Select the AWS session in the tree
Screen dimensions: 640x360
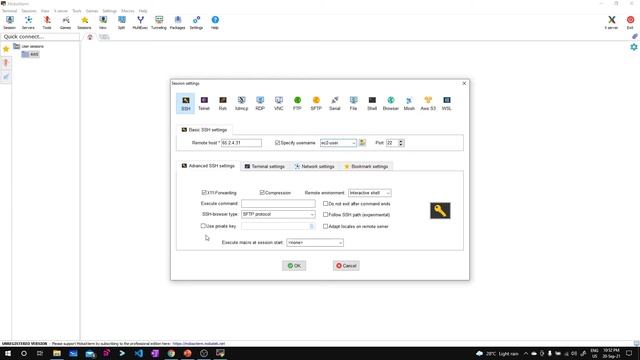[31, 54]
